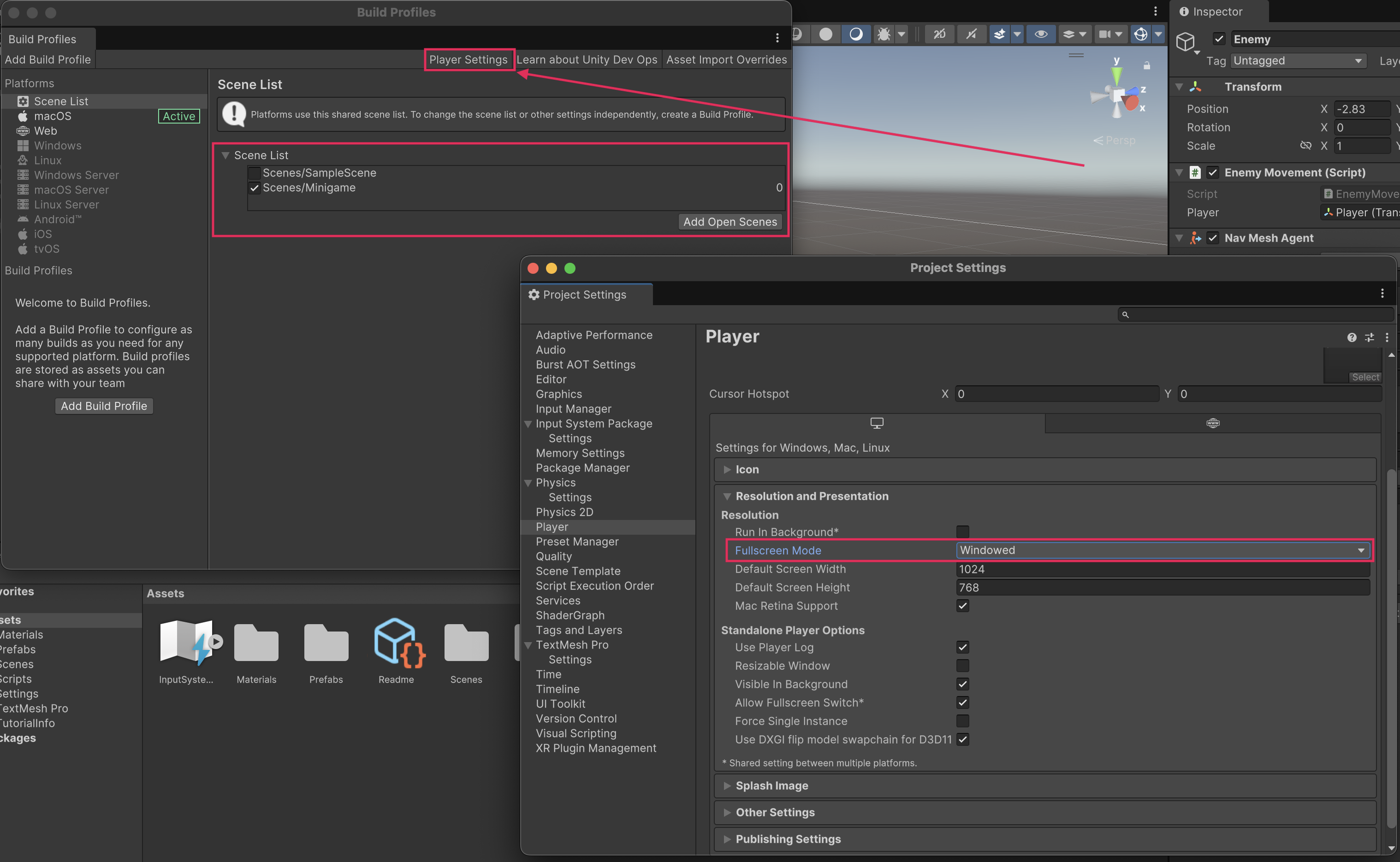Click the Player Settings button

coord(468,60)
